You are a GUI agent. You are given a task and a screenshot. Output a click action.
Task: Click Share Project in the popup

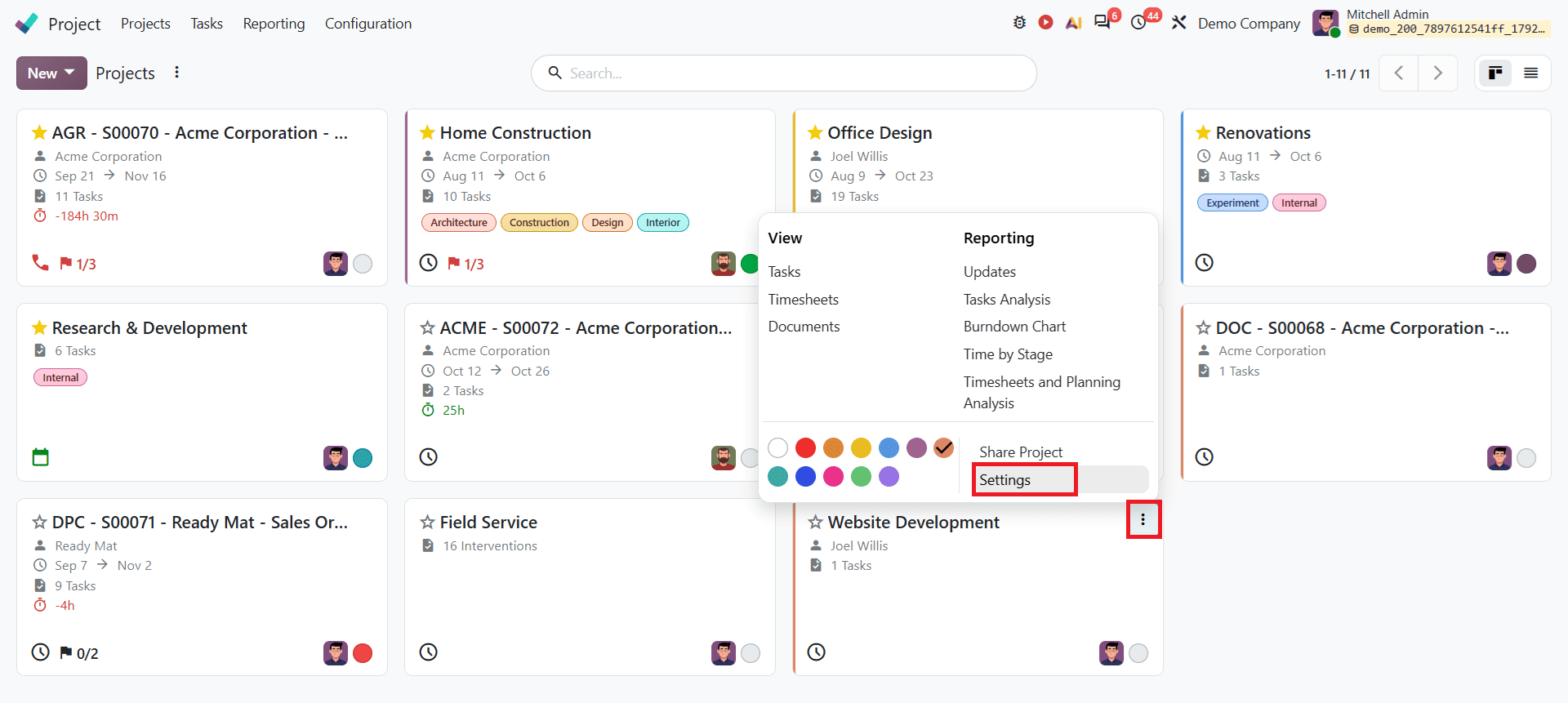pyautogui.click(x=1021, y=452)
